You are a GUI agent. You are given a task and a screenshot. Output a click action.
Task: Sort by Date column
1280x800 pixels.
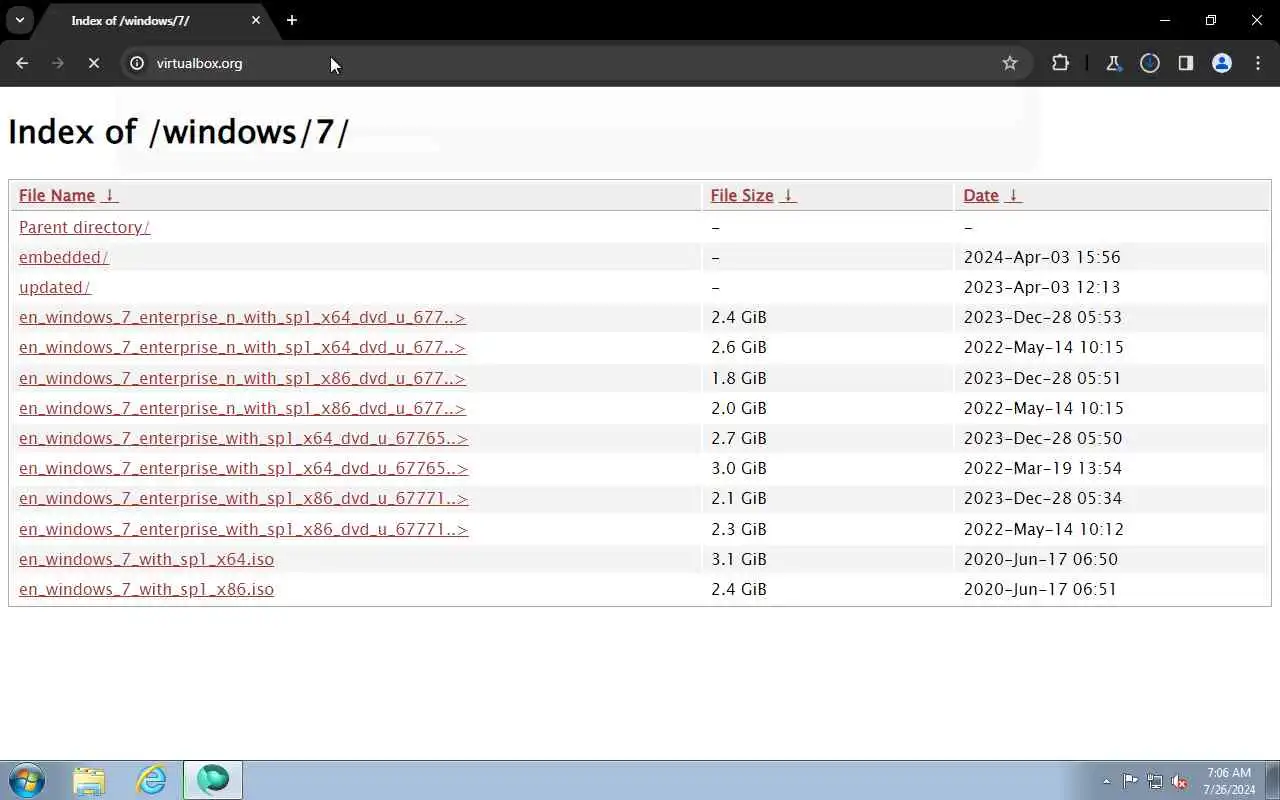click(992, 196)
